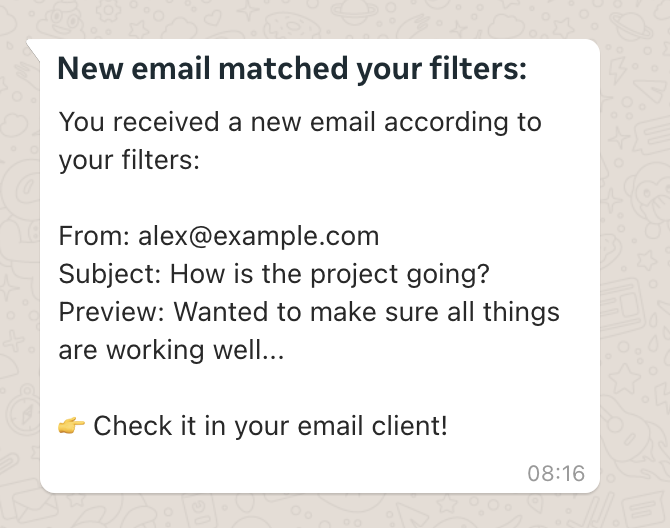Screen dimensions: 670x528
Task: Click the "are working well..." preview line
Action: pyautogui.click(x=172, y=350)
